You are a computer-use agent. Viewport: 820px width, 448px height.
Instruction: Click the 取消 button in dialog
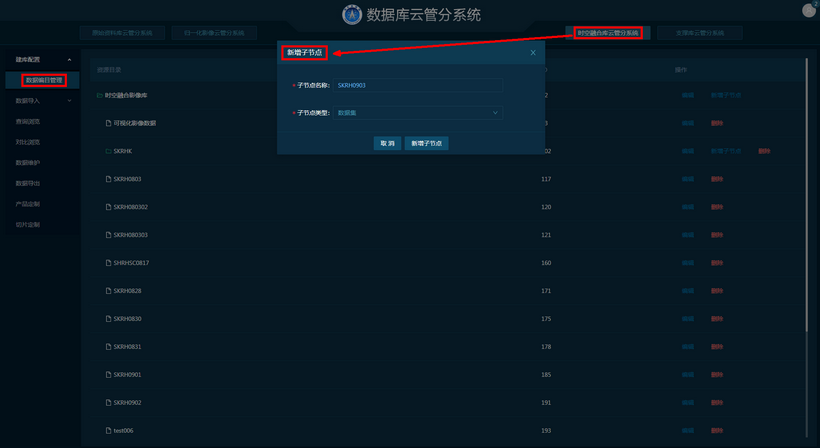386,144
